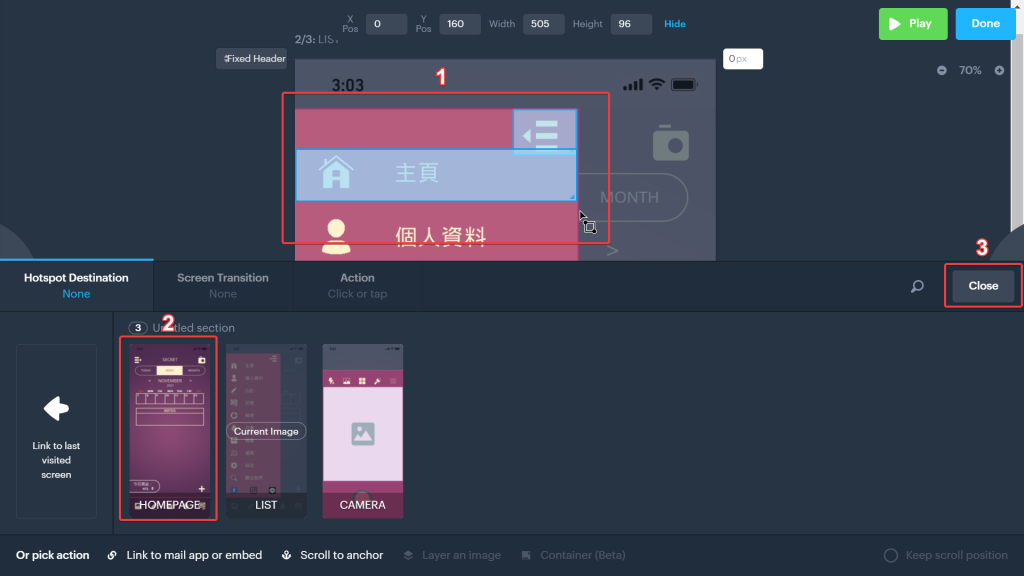Select Container (Beta) action
Screen dimensions: 1024x576
tap(573, 555)
